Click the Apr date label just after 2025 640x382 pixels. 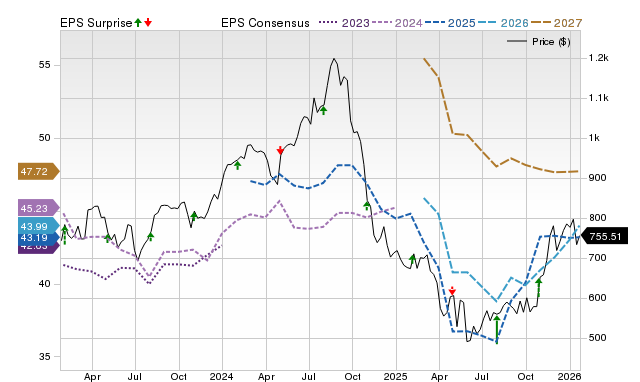439,376
